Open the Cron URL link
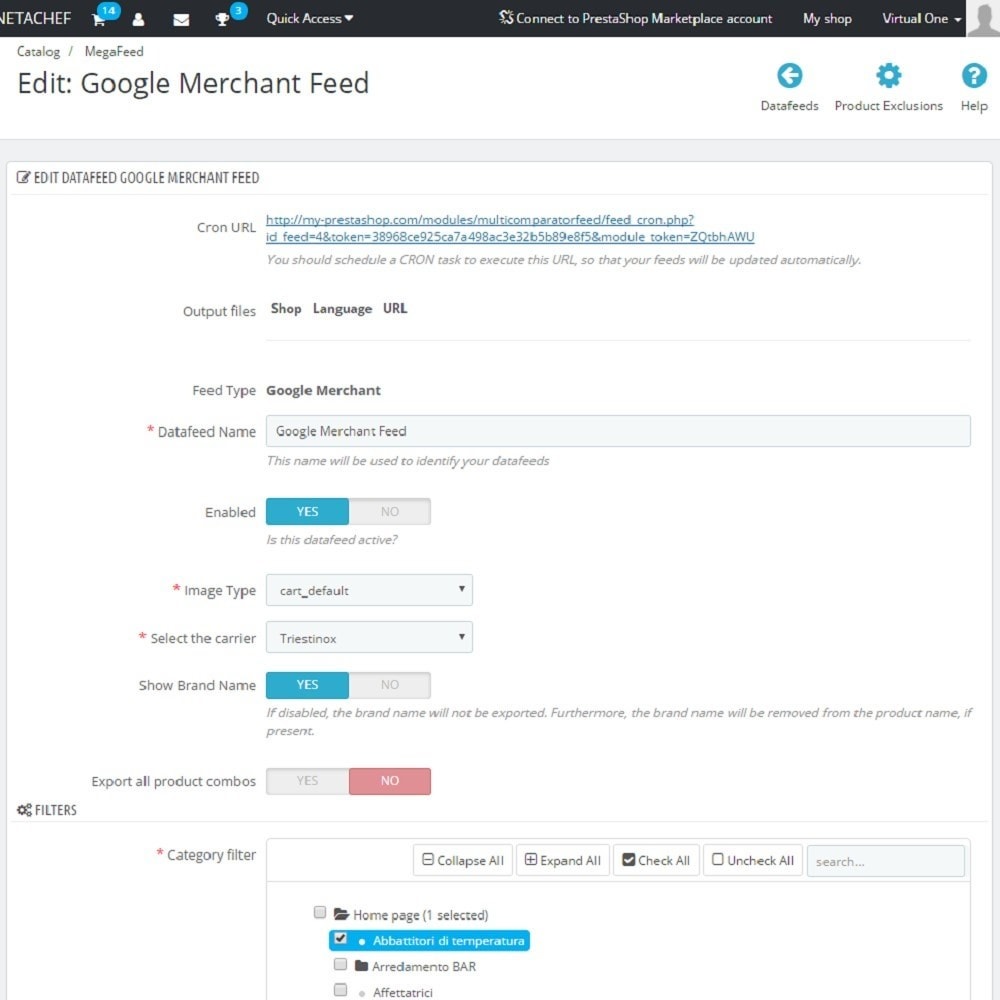Screen dimensions: 1000x1000 [510, 228]
